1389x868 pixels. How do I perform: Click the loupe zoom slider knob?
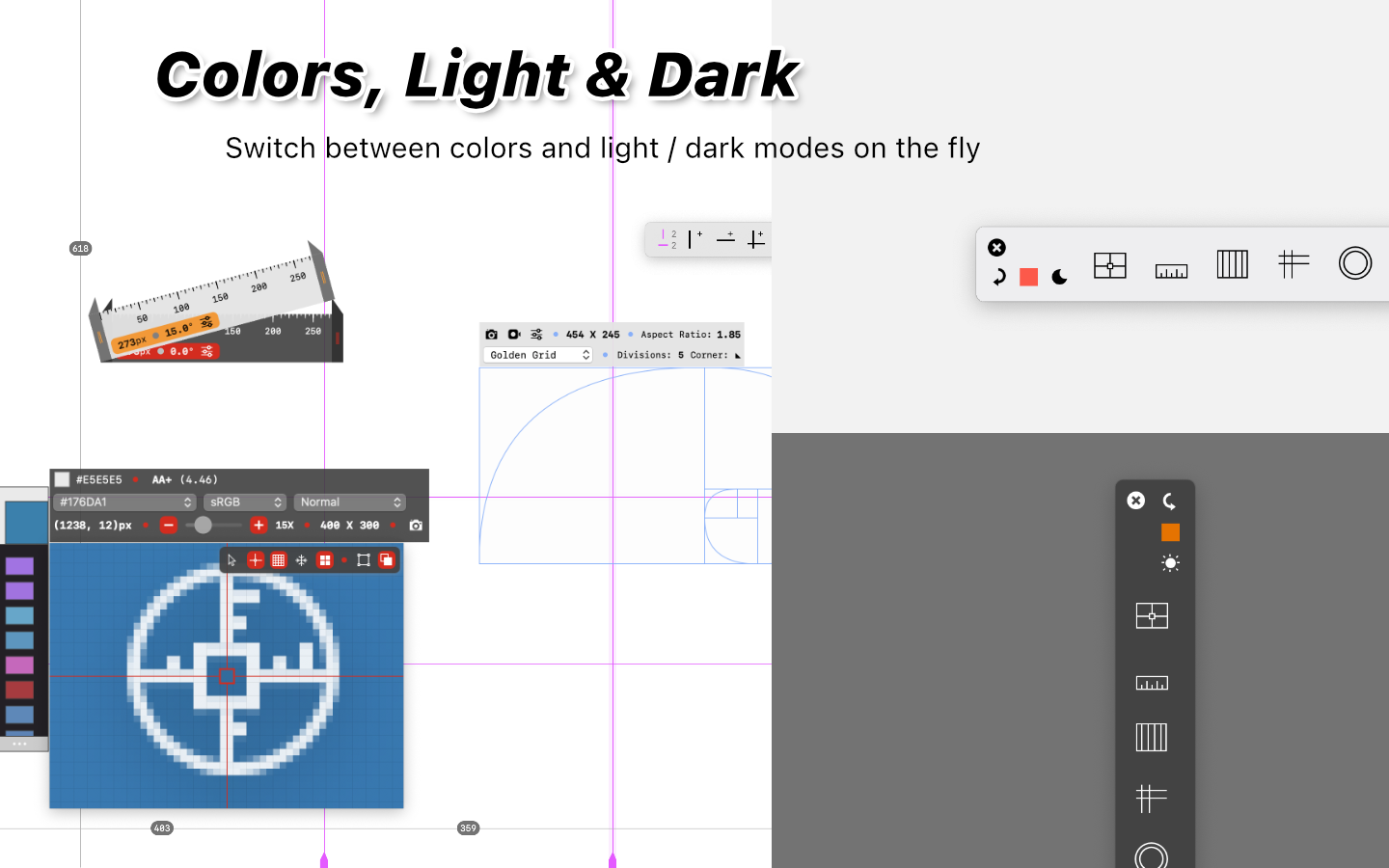pyautogui.click(x=203, y=526)
